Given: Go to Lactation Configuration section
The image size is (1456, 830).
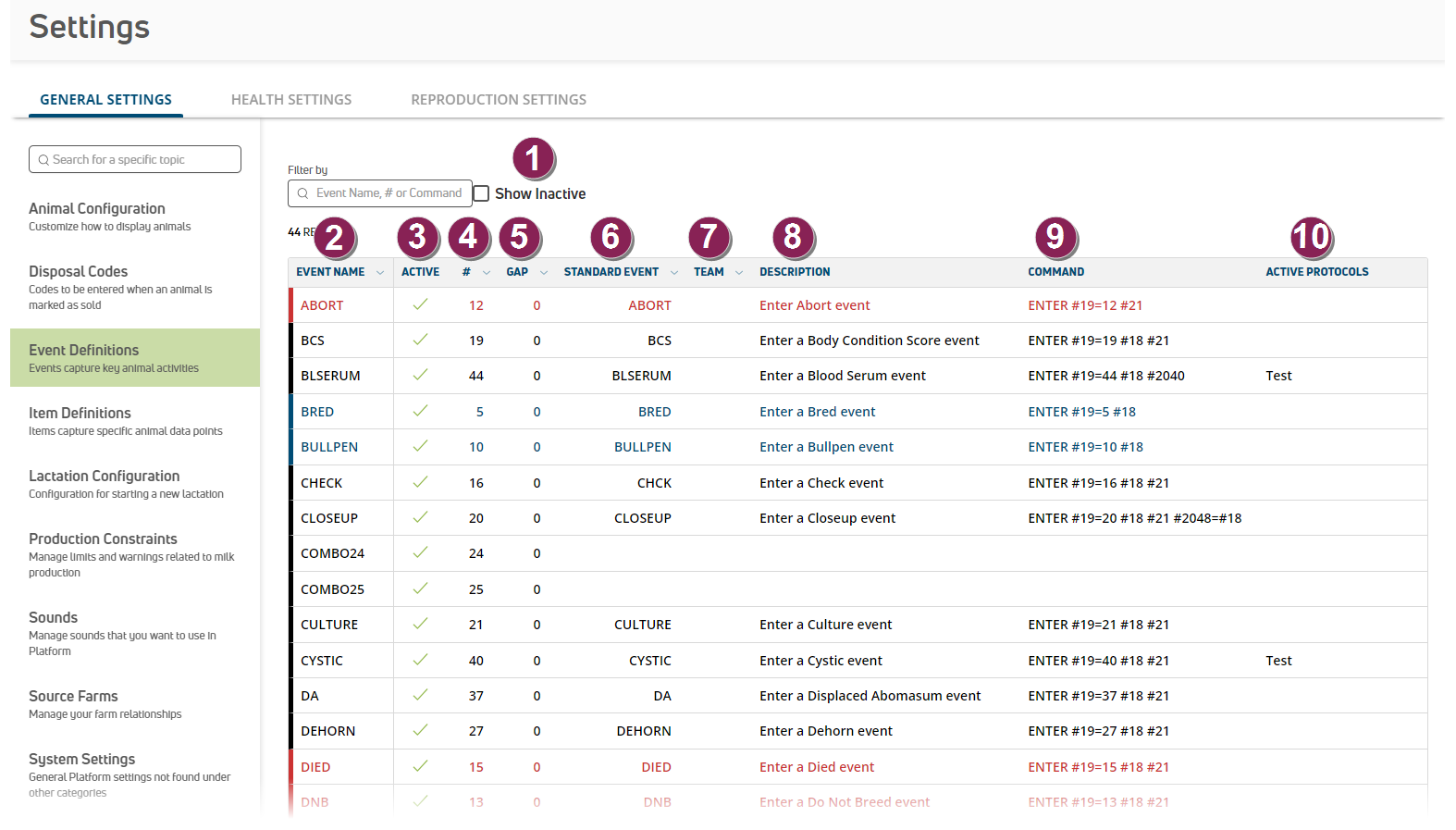Looking at the screenshot, I should [x=105, y=477].
